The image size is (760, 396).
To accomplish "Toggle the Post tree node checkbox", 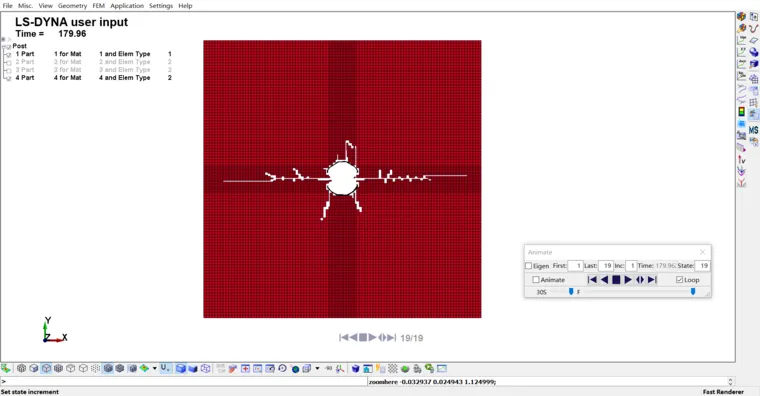I will [8, 47].
